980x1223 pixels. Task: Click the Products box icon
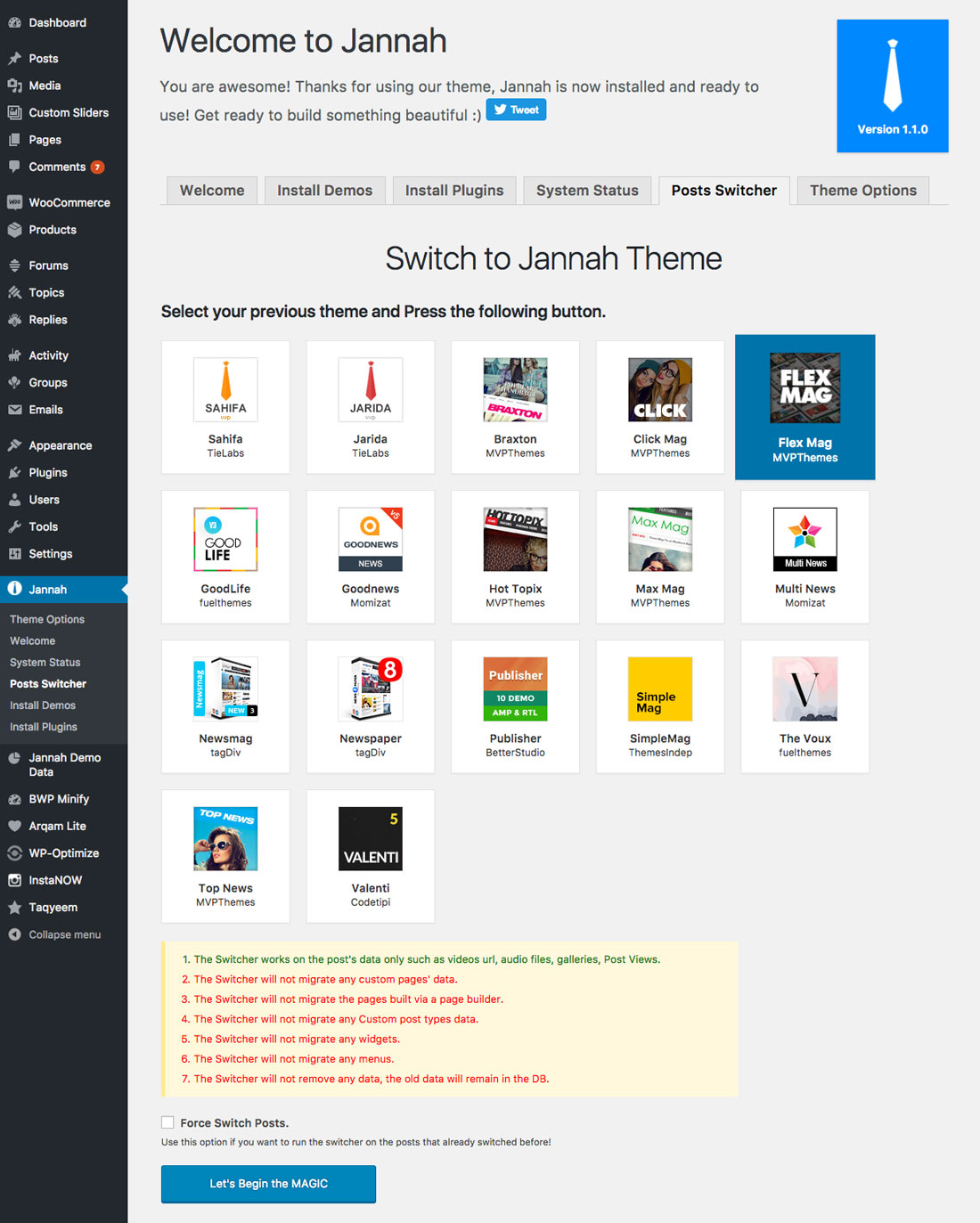coord(14,230)
